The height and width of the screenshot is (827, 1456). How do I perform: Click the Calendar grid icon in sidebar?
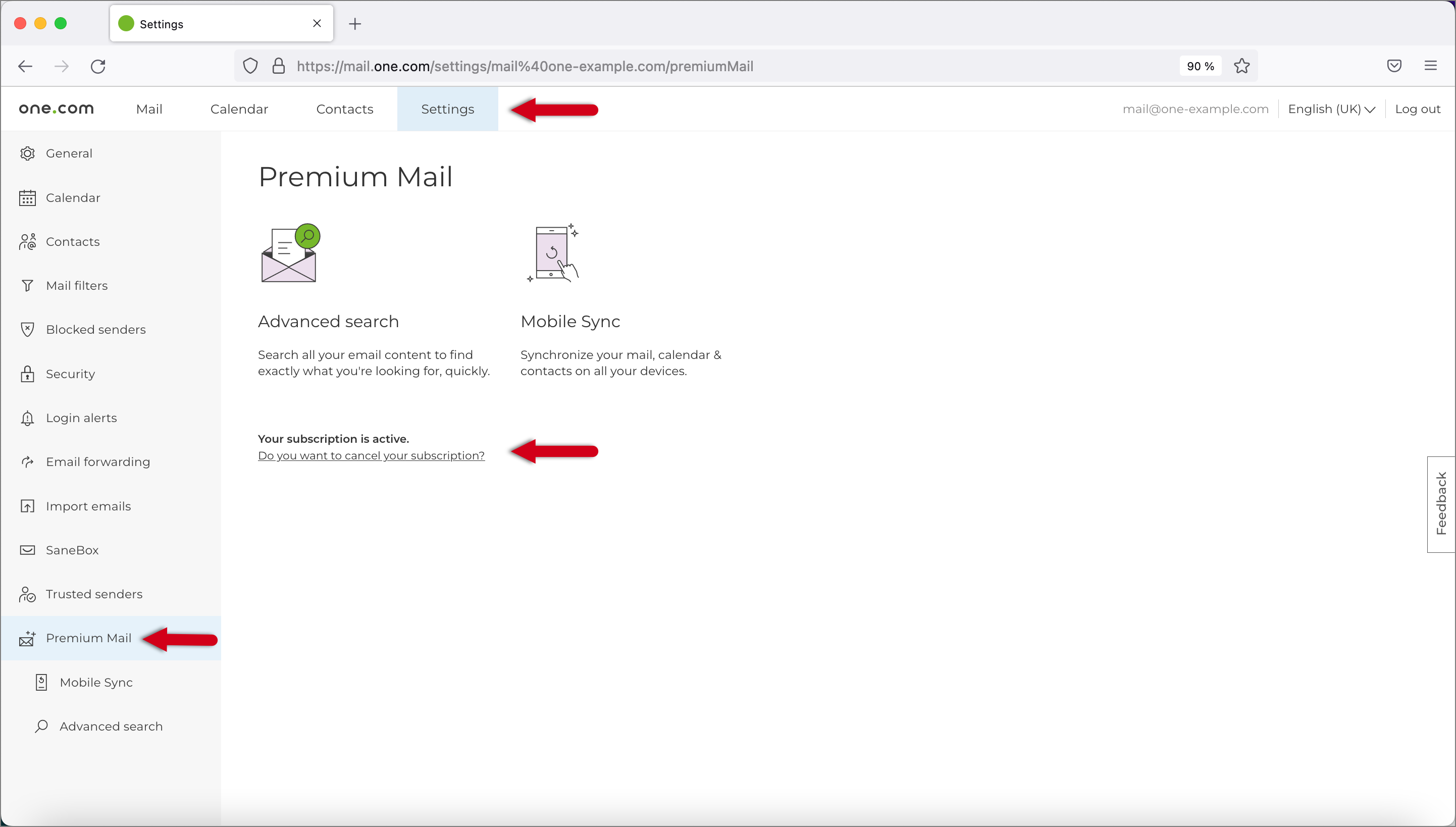coord(27,198)
